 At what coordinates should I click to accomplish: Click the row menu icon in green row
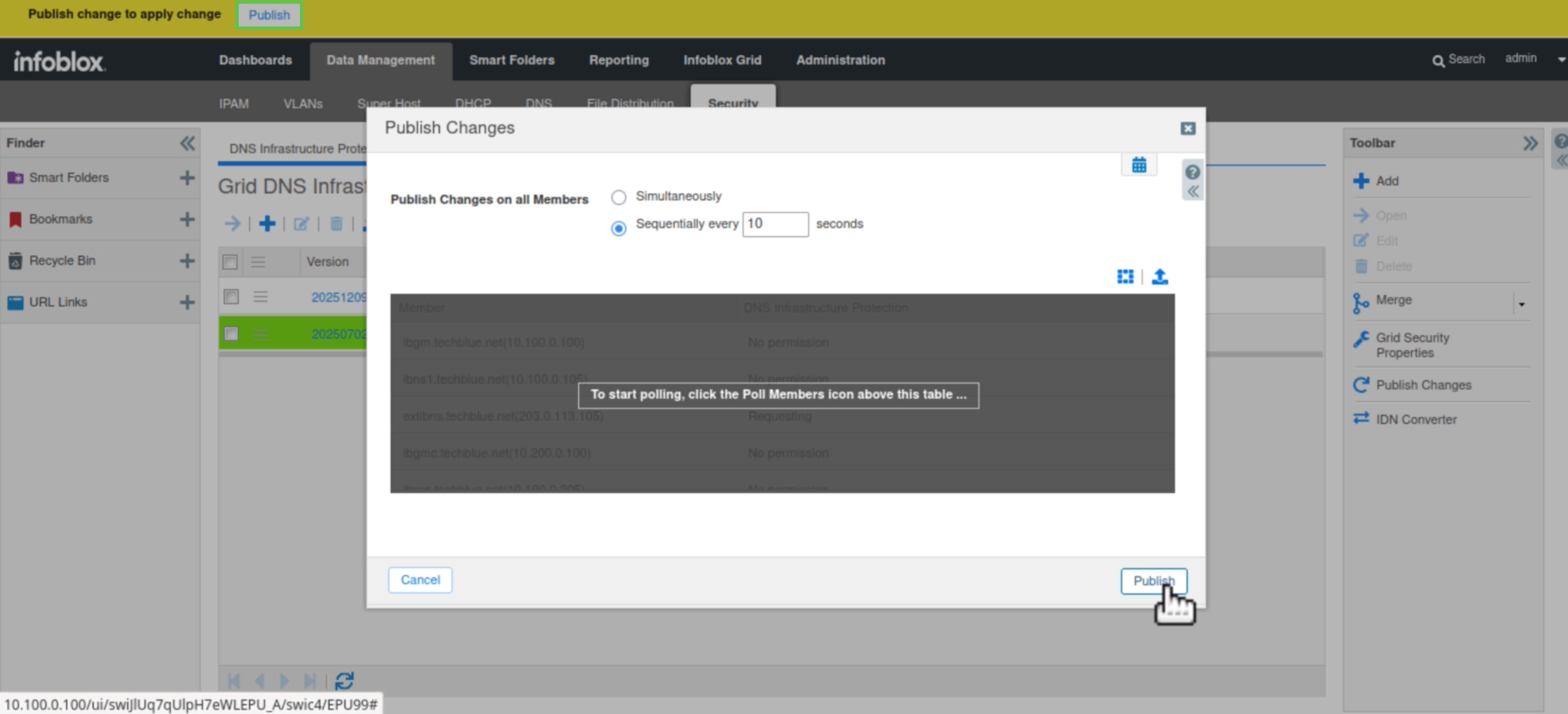tap(260, 334)
